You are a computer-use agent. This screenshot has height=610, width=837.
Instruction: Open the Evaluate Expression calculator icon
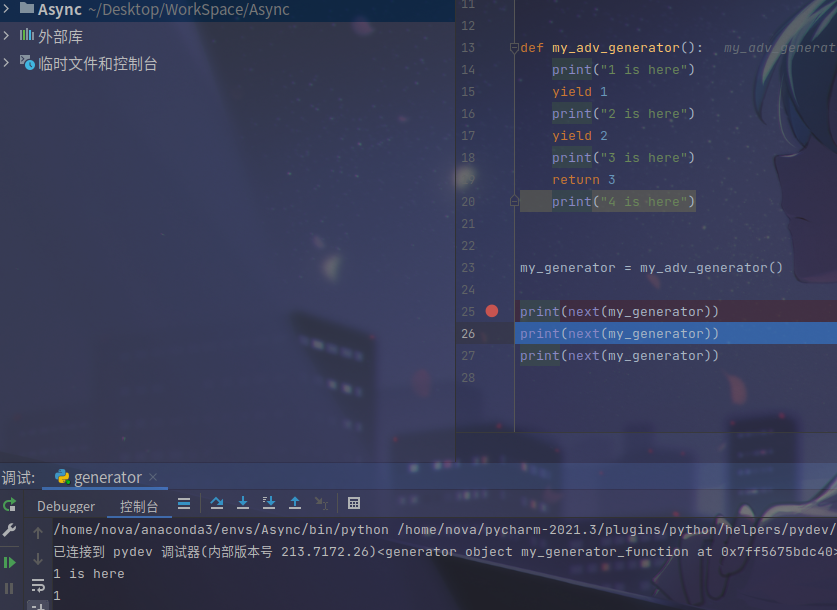tap(354, 504)
